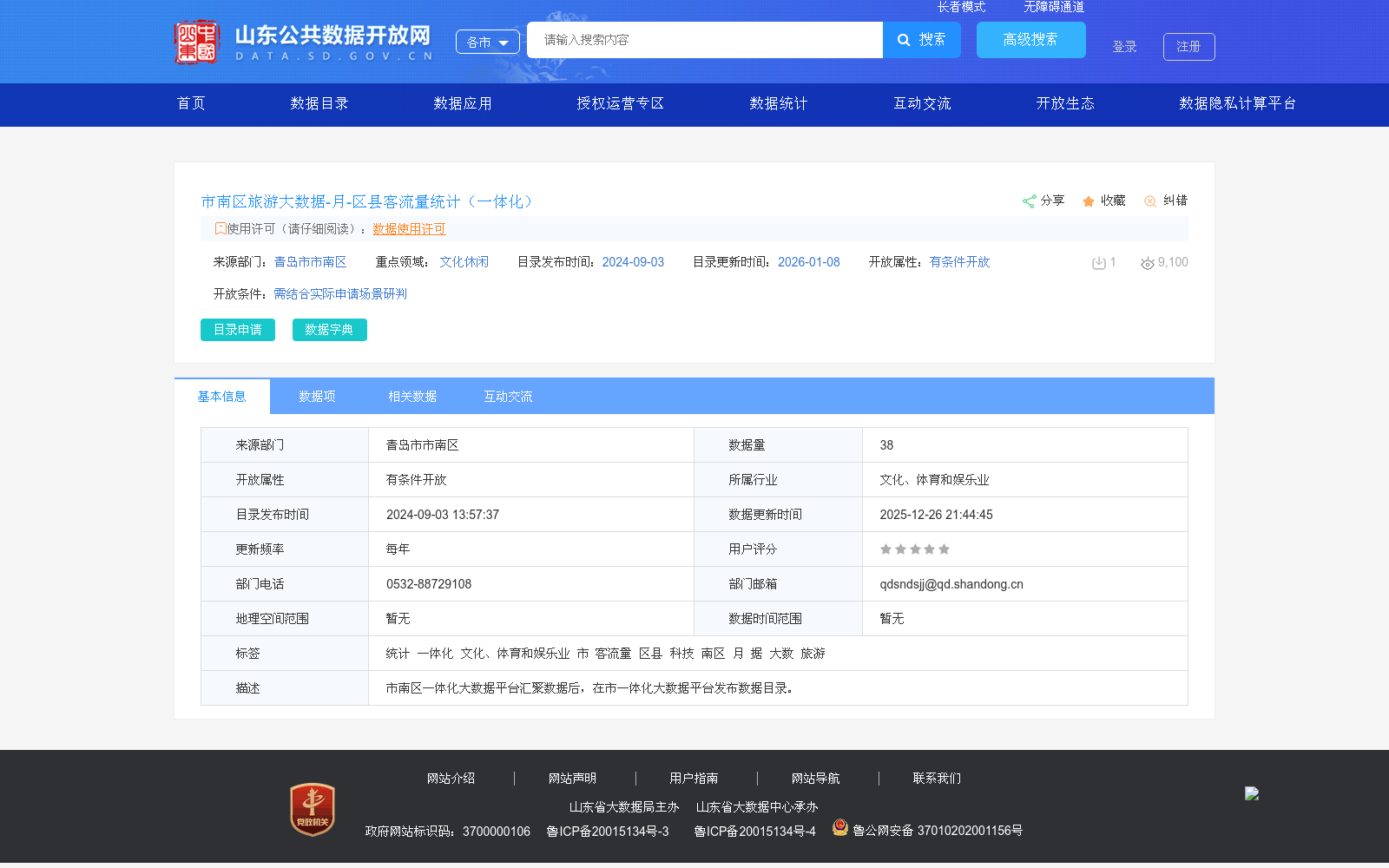Switch to the 数据项 tab
The width and height of the screenshot is (1389, 868).
(318, 397)
